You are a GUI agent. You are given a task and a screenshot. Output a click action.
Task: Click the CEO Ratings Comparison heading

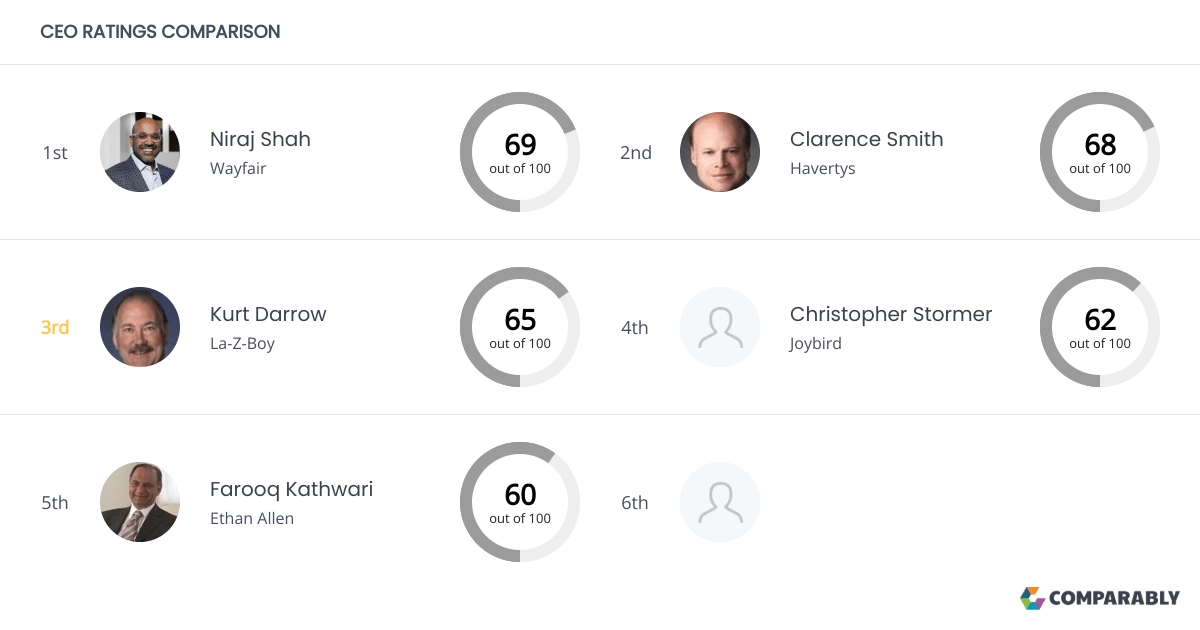tap(160, 31)
